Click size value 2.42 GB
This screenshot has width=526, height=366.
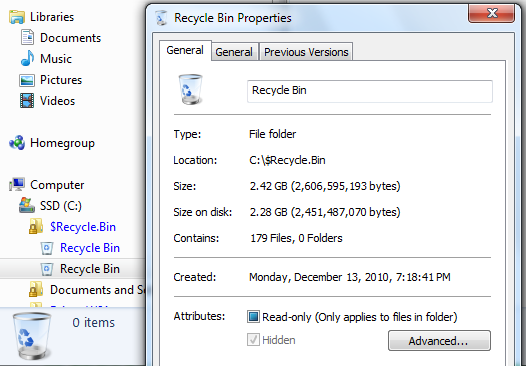(325, 186)
